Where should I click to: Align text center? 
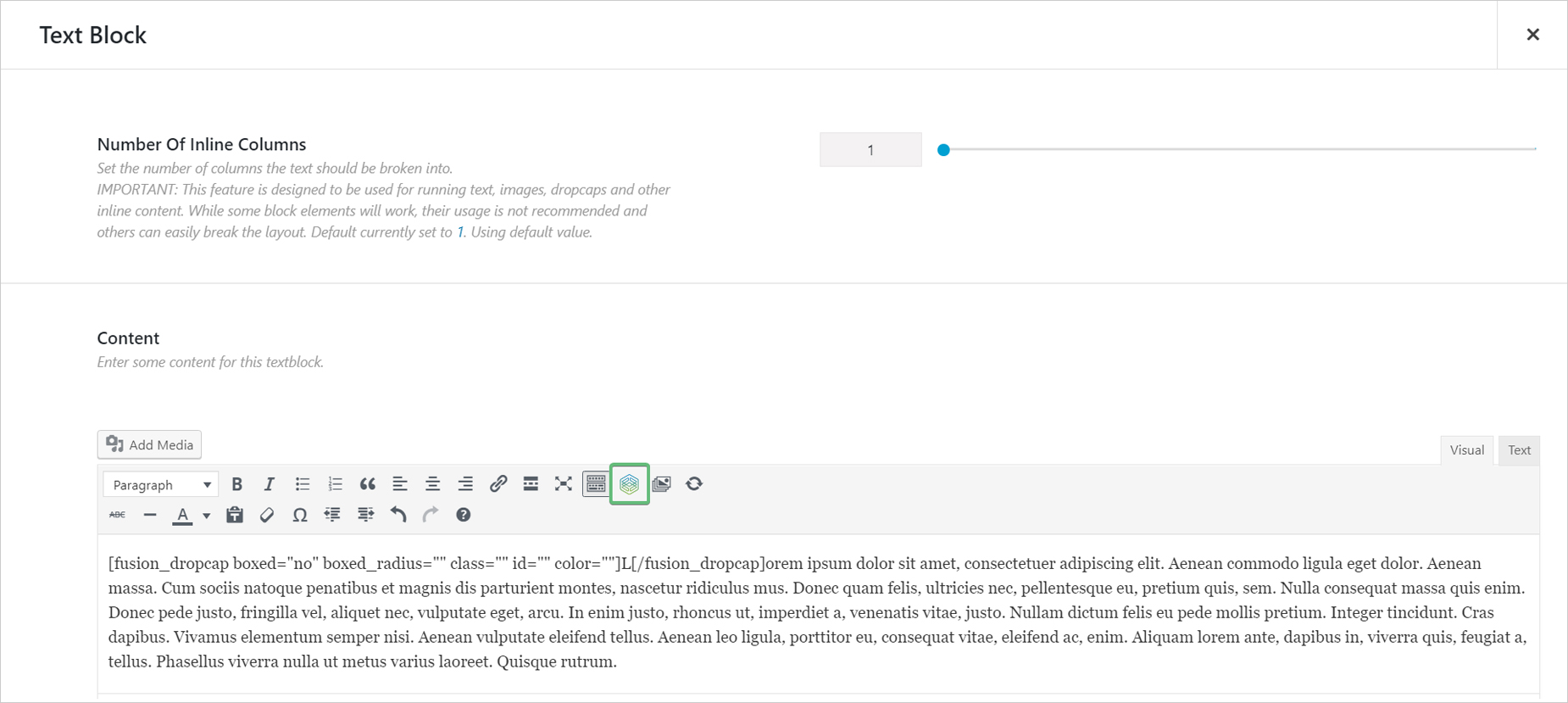click(432, 484)
